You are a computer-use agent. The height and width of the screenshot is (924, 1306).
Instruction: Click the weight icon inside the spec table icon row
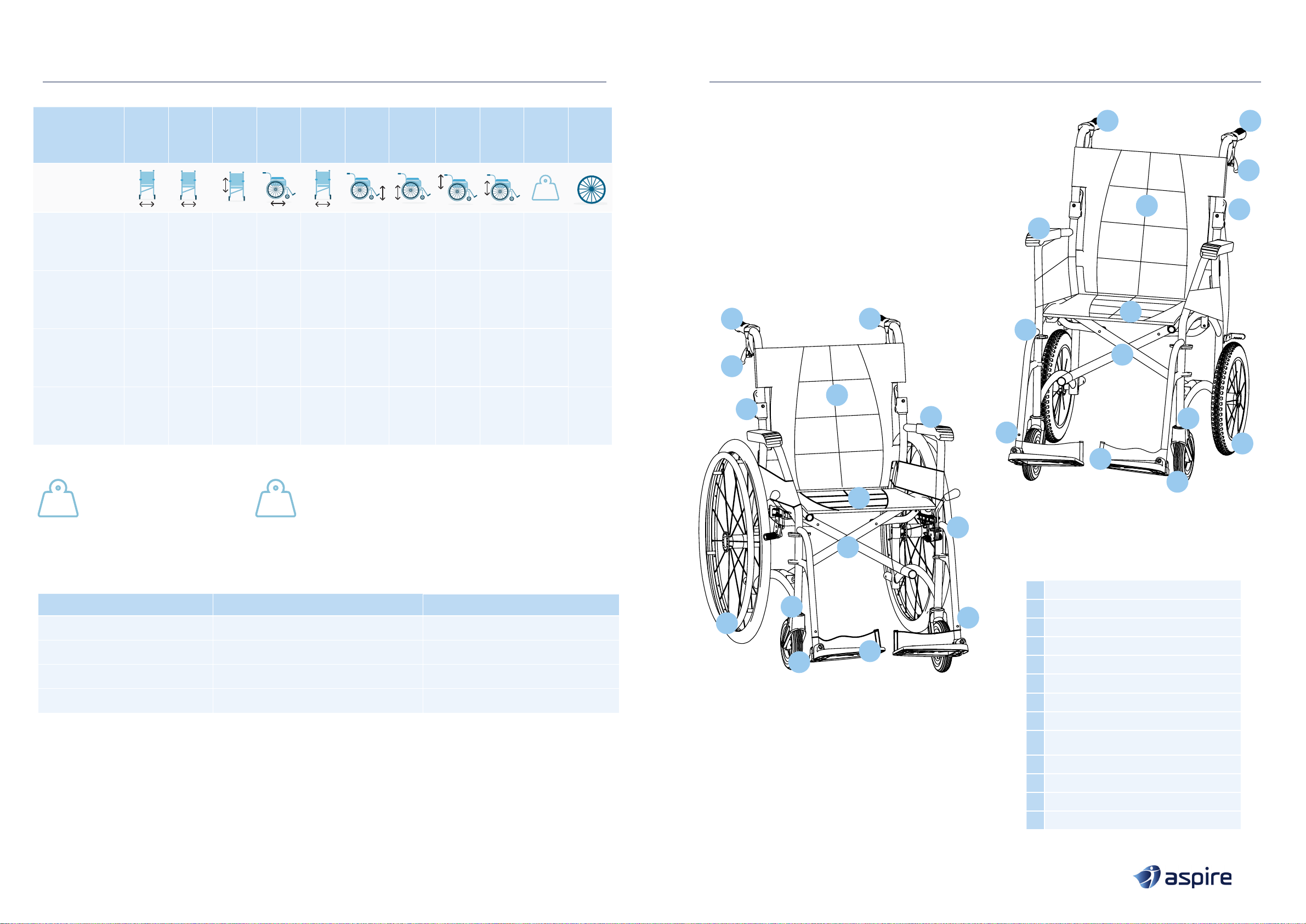coord(546,188)
